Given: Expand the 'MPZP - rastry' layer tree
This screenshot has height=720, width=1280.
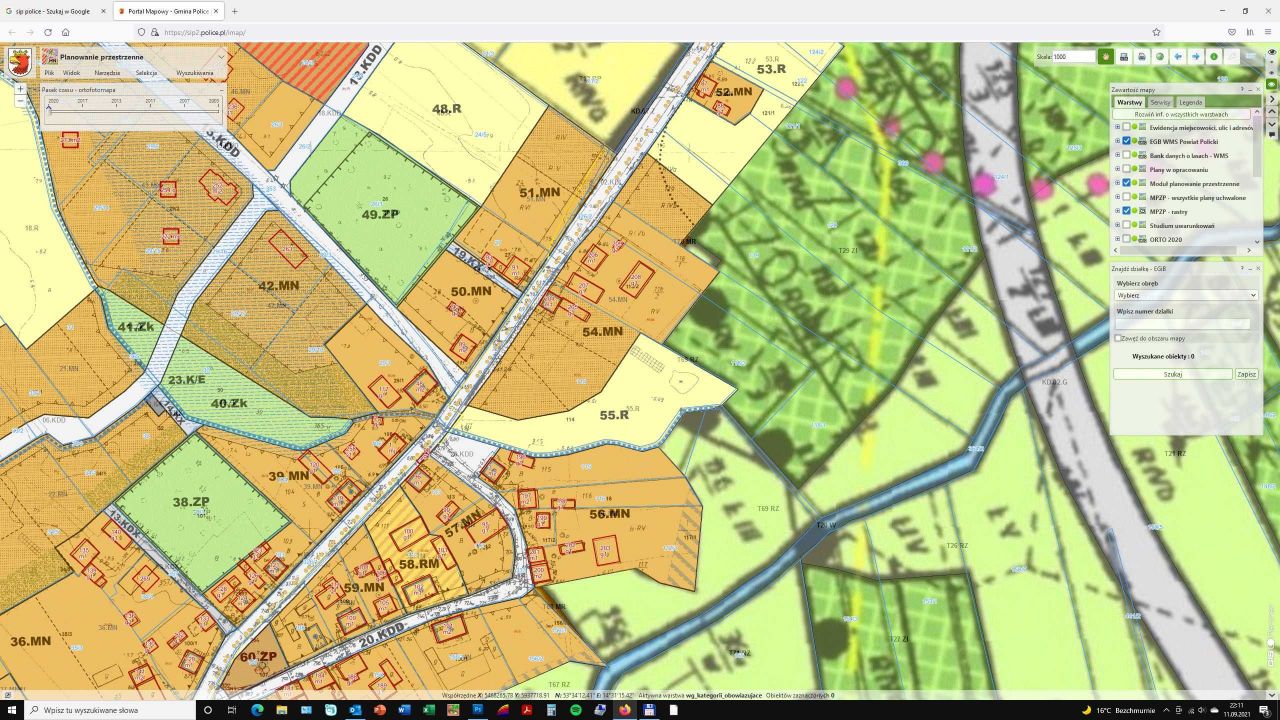Looking at the screenshot, I should pos(1117,211).
